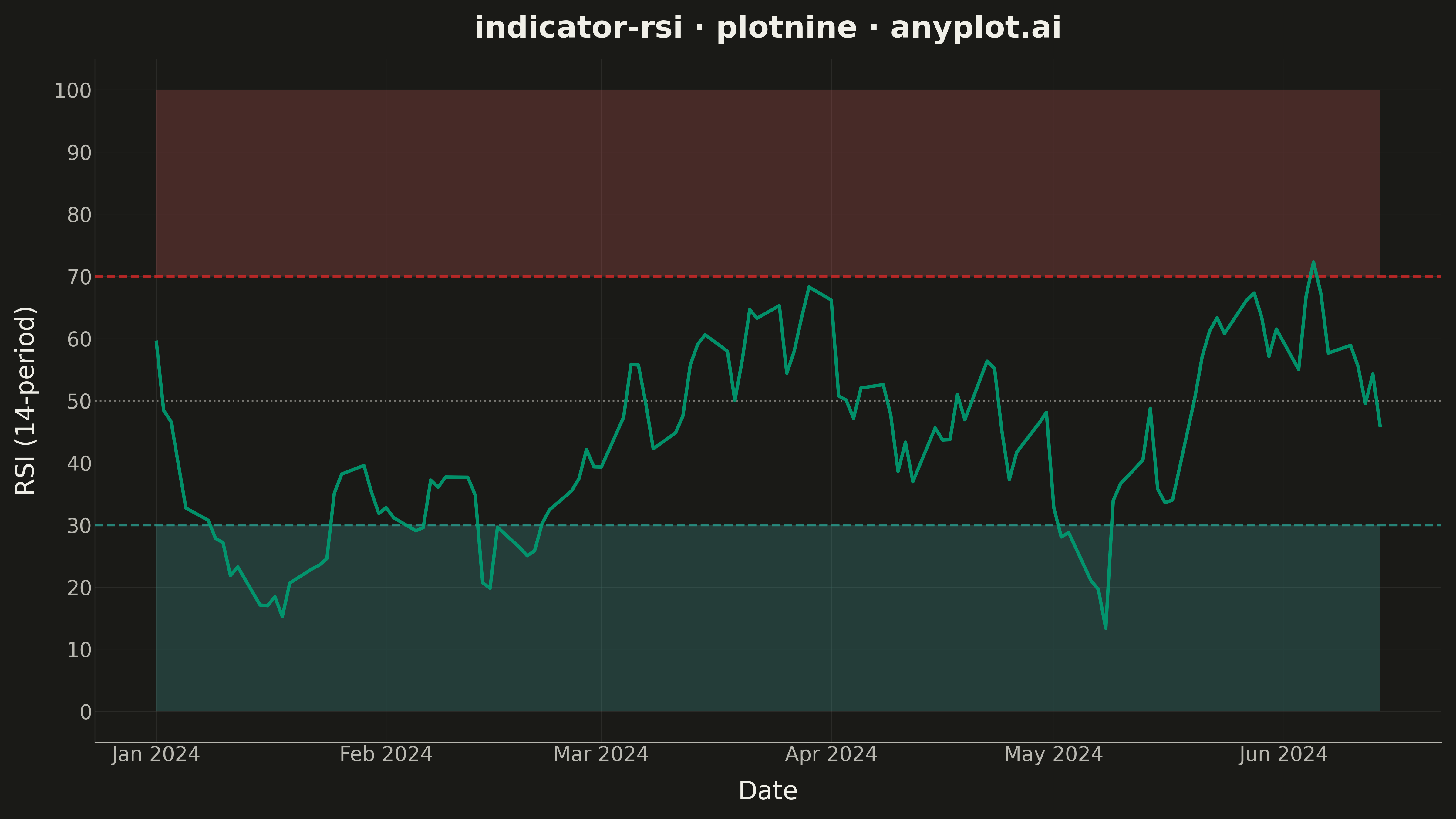The width and height of the screenshot is (1456, 819).
Task: Select the Jan 2024 axis tick label
Action: [x=156, y=754]
